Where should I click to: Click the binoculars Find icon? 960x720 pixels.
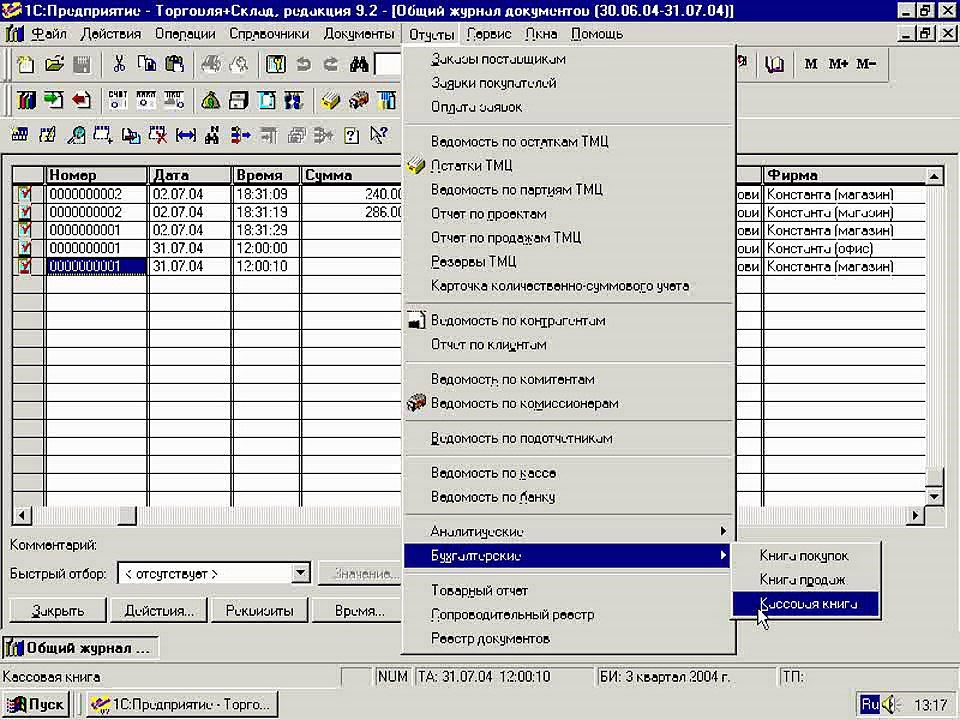click(359, 64)
